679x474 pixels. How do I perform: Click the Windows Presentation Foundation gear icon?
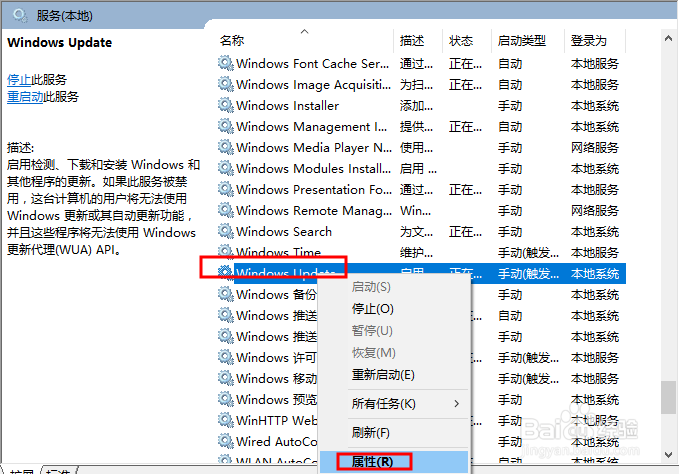(226, 189)
